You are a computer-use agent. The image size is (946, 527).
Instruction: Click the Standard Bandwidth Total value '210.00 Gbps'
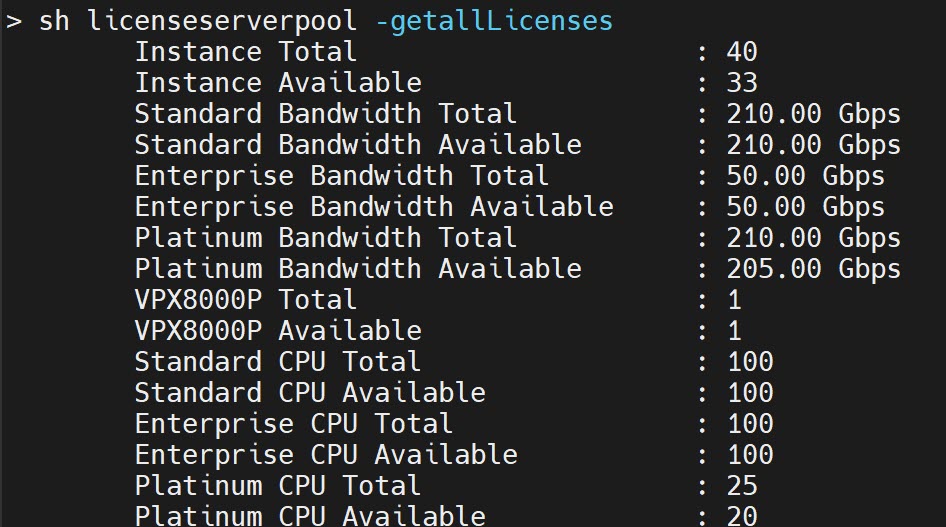pyautogui.click(x=813, y=115)
